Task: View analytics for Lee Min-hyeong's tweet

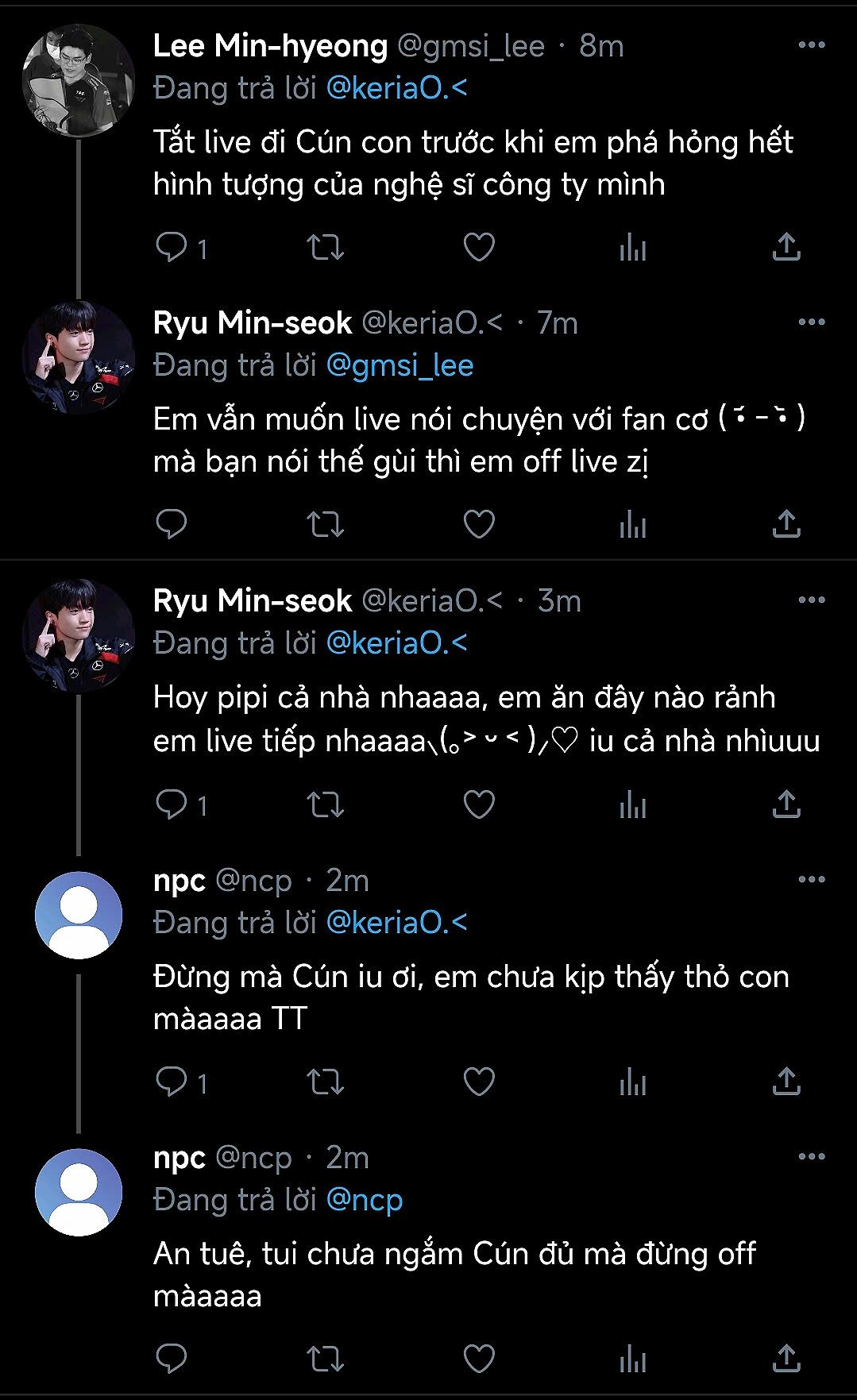Action: (x=633, y=248)
